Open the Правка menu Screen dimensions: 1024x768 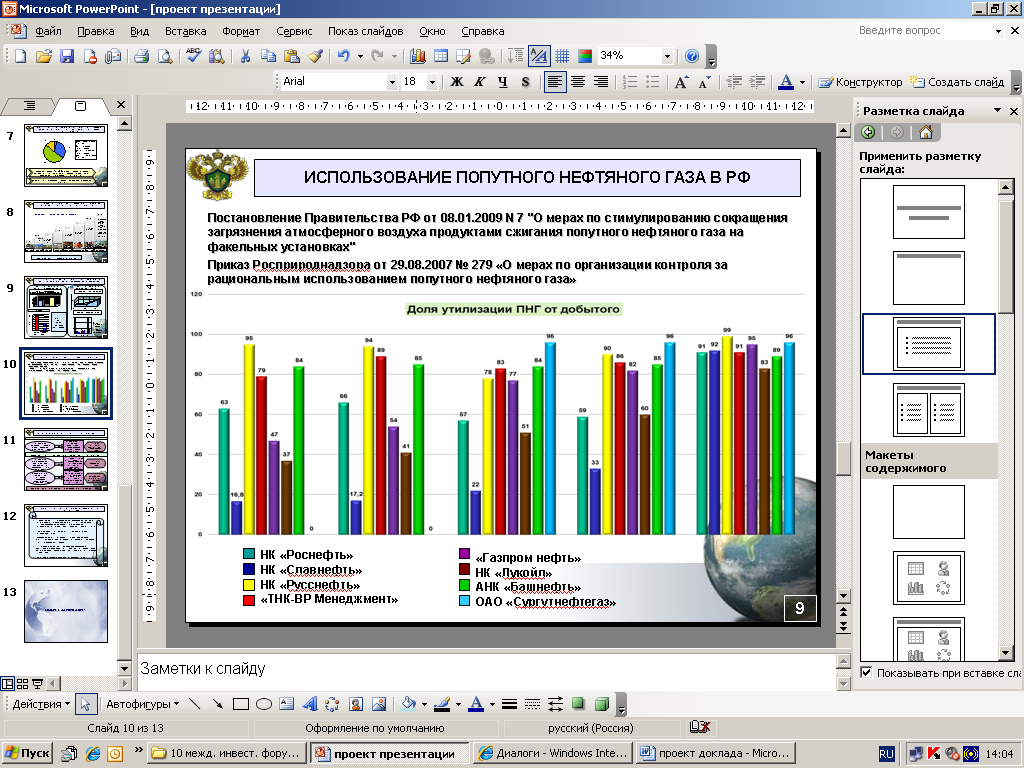pyautogui.click(x=95, y=31)
